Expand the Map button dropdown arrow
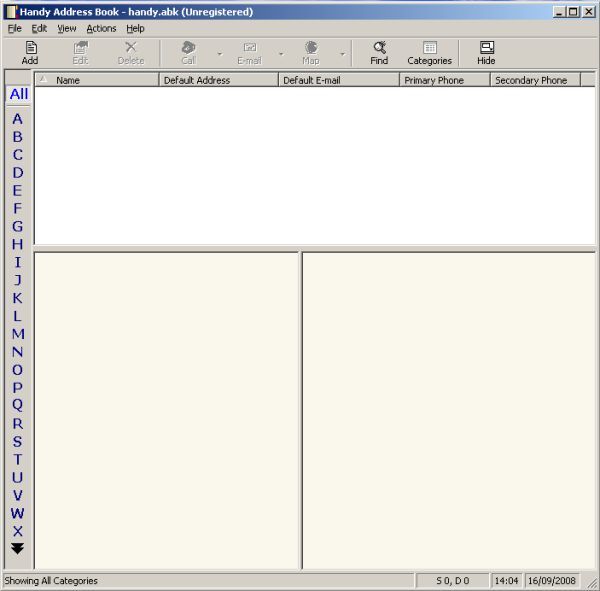The height and width of the screenshot is (591, 600). pyautogui.click(x=343, y=54)
